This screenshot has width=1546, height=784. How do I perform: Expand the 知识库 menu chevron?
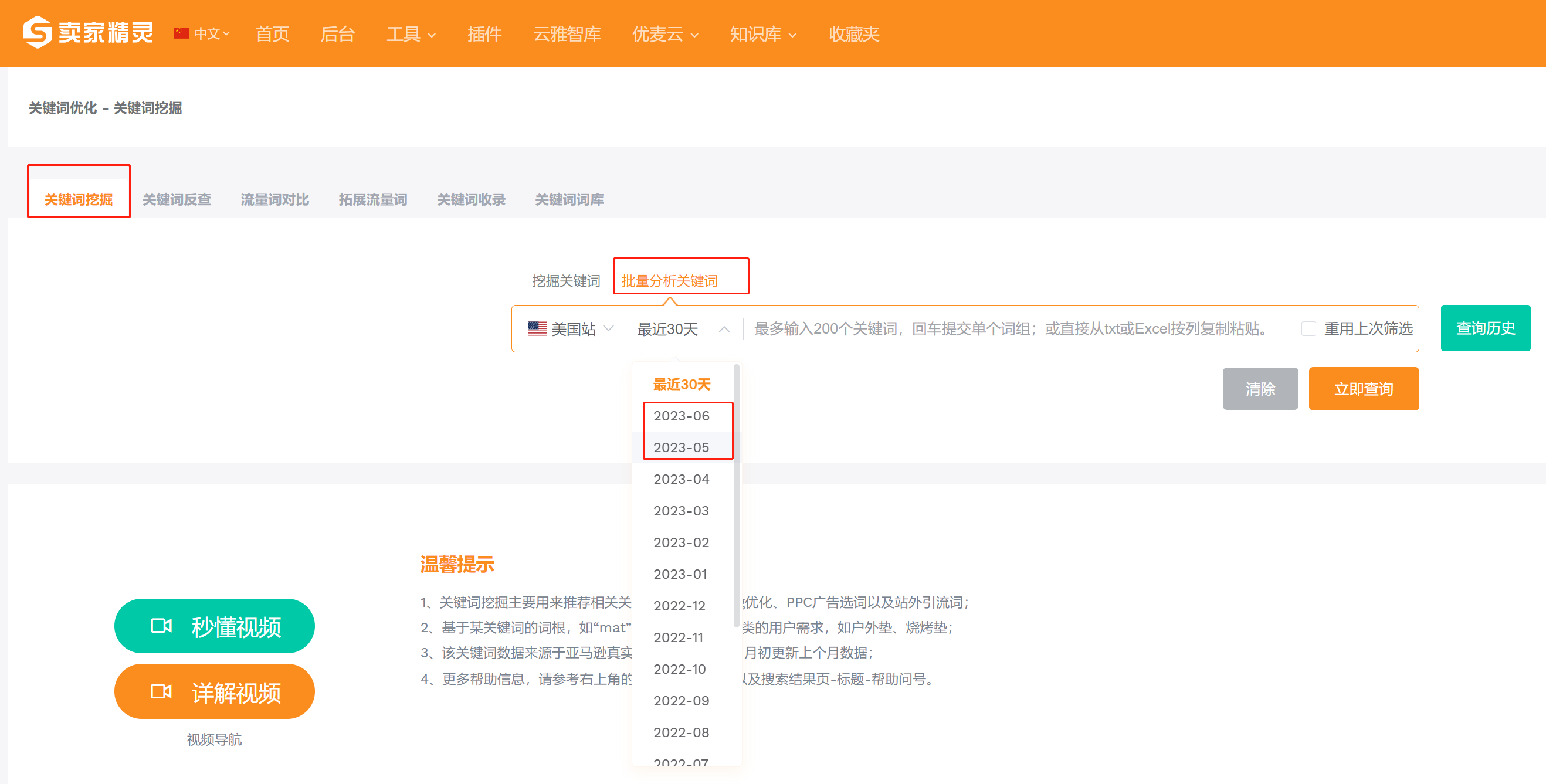click(792, 35)
